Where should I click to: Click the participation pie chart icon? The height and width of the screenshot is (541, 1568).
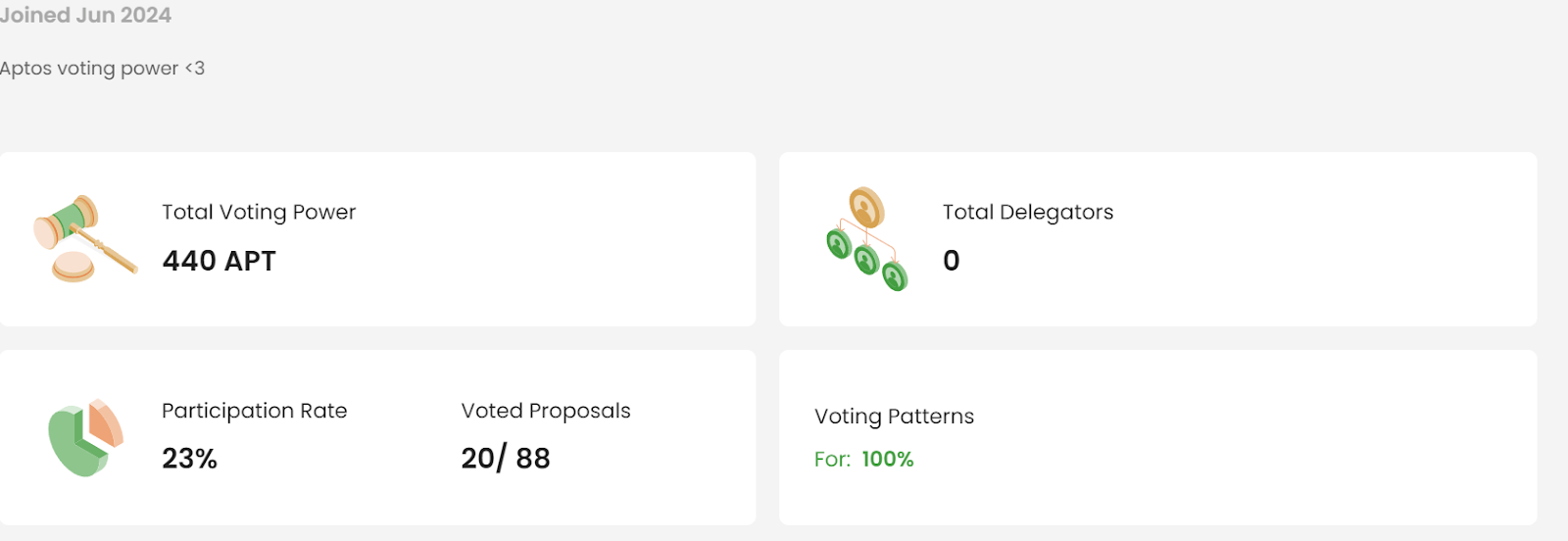(85, 437)
